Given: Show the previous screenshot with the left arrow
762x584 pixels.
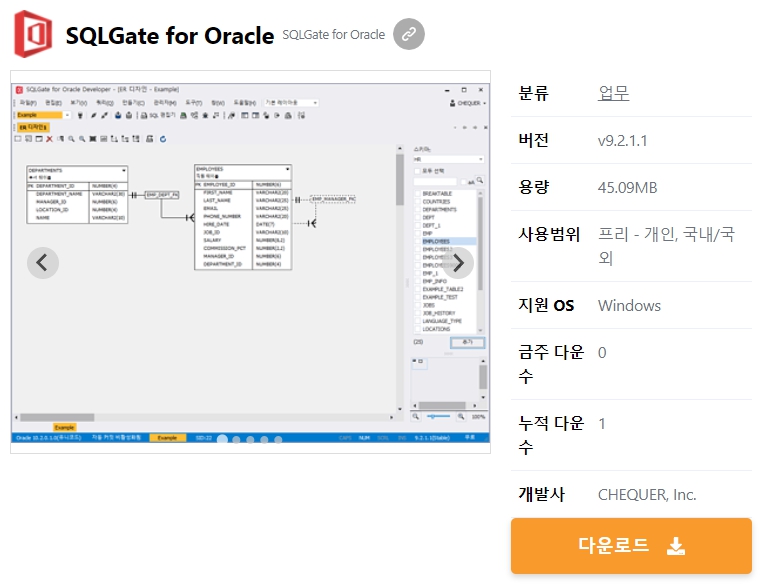Looking at the screenshot, I should [x=43, y=263].
